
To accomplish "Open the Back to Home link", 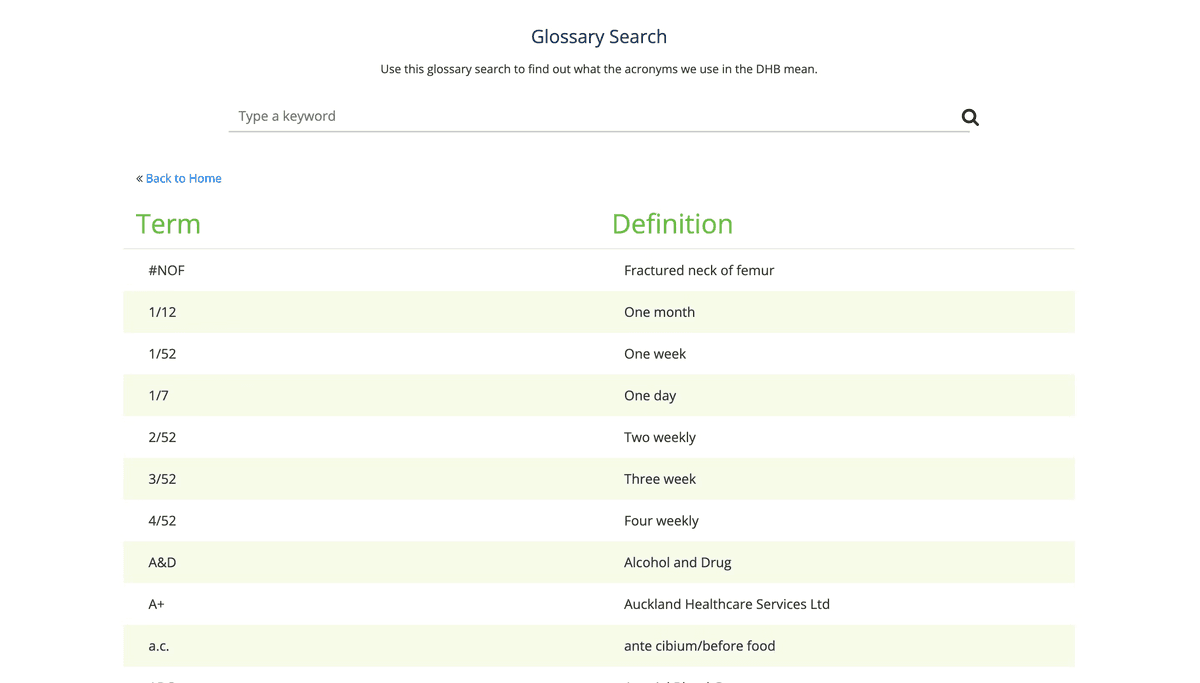I will [183, 177].
